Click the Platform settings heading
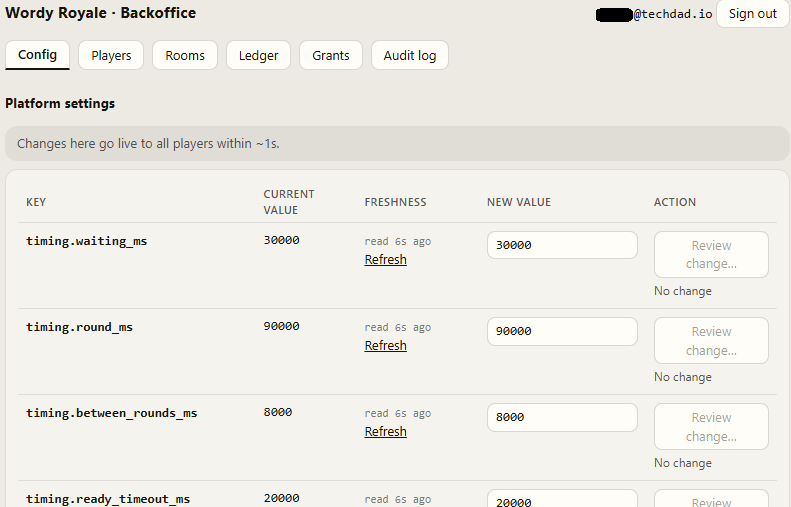The width and height of the screenshot is (791, 507). point(60,103)
